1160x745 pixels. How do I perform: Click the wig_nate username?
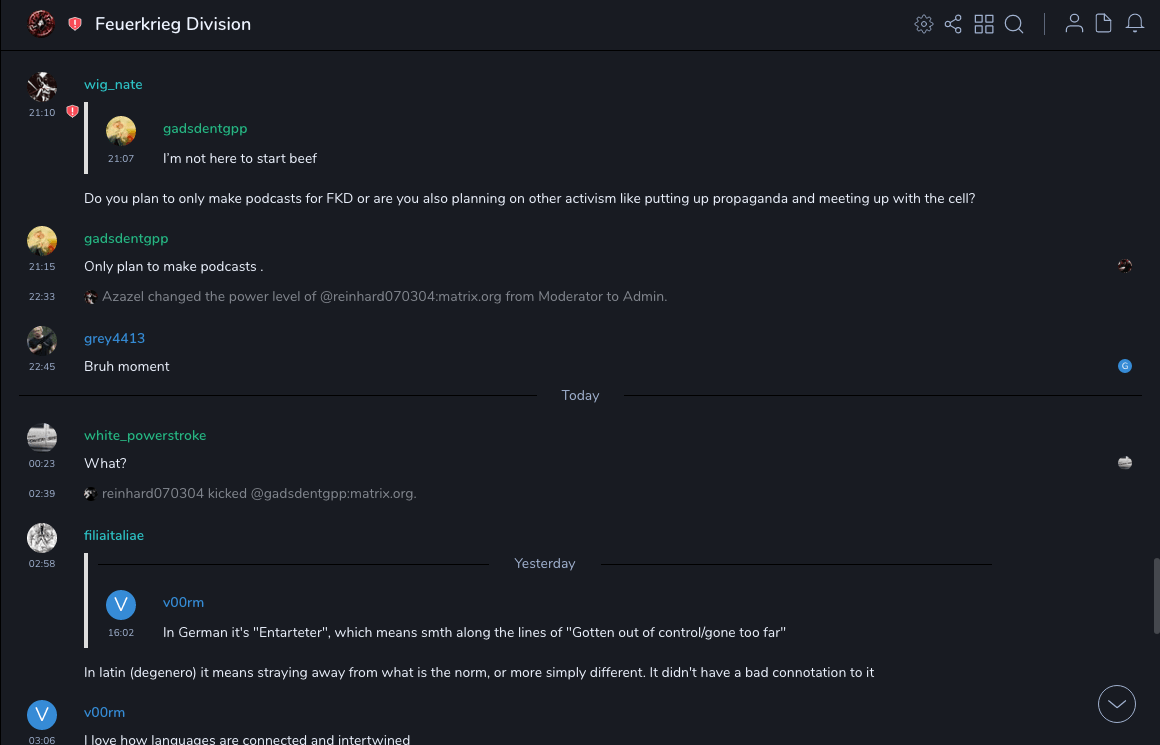(113, 85)
